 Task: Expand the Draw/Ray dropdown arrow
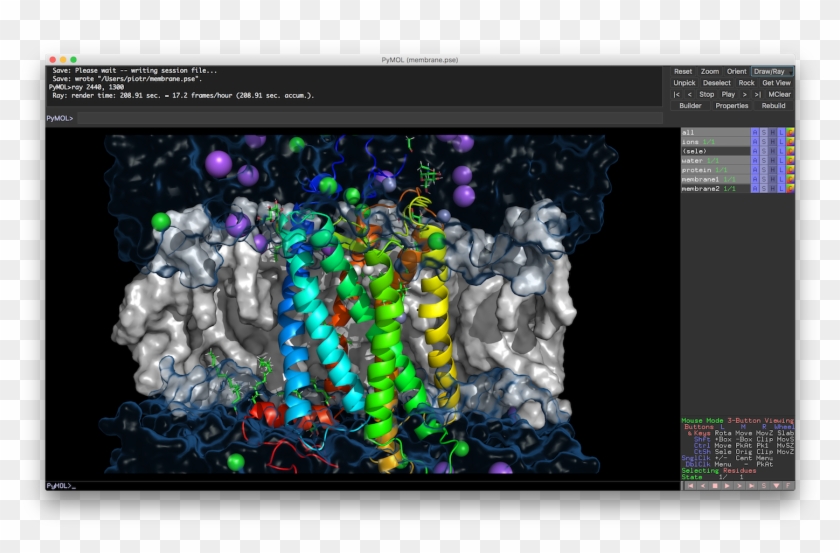(x=791, y=72)
